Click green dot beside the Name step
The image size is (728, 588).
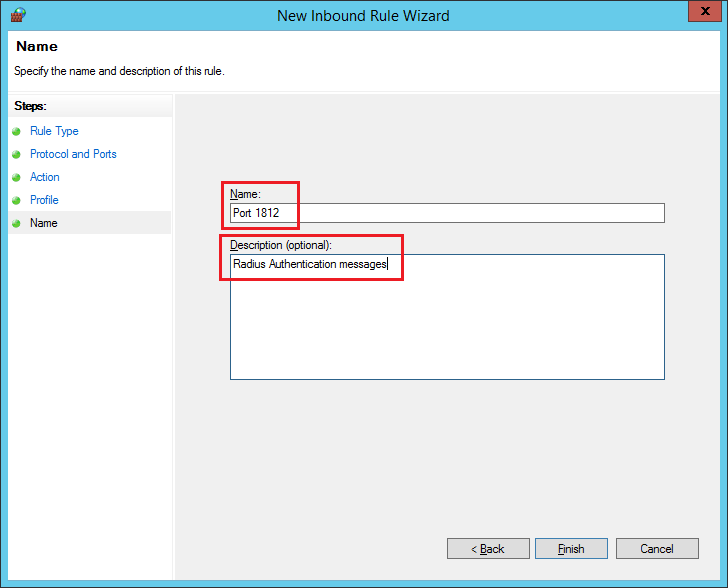(17, 223)
